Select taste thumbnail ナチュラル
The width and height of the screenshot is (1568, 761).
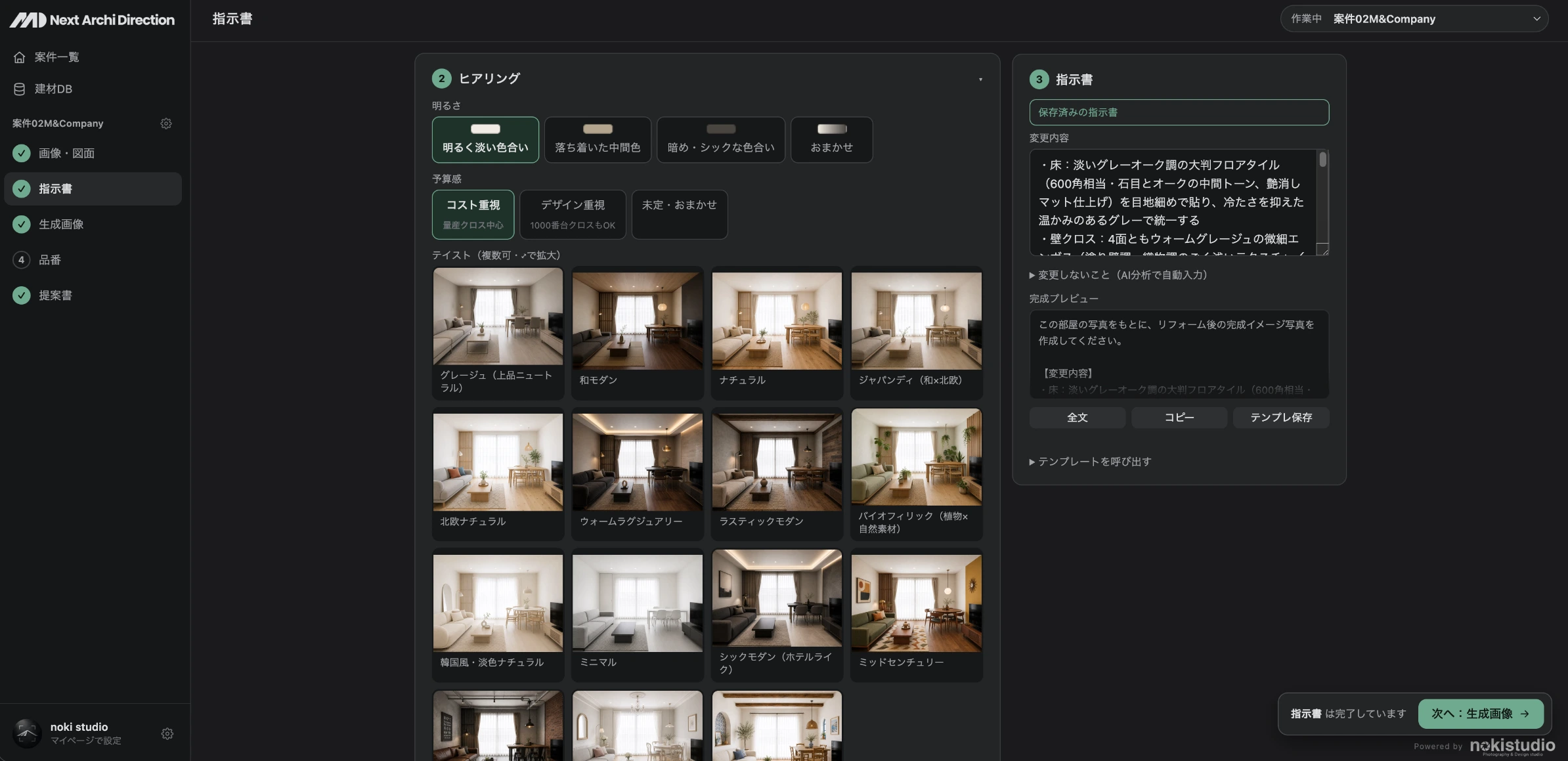click(x=777, y=333)
